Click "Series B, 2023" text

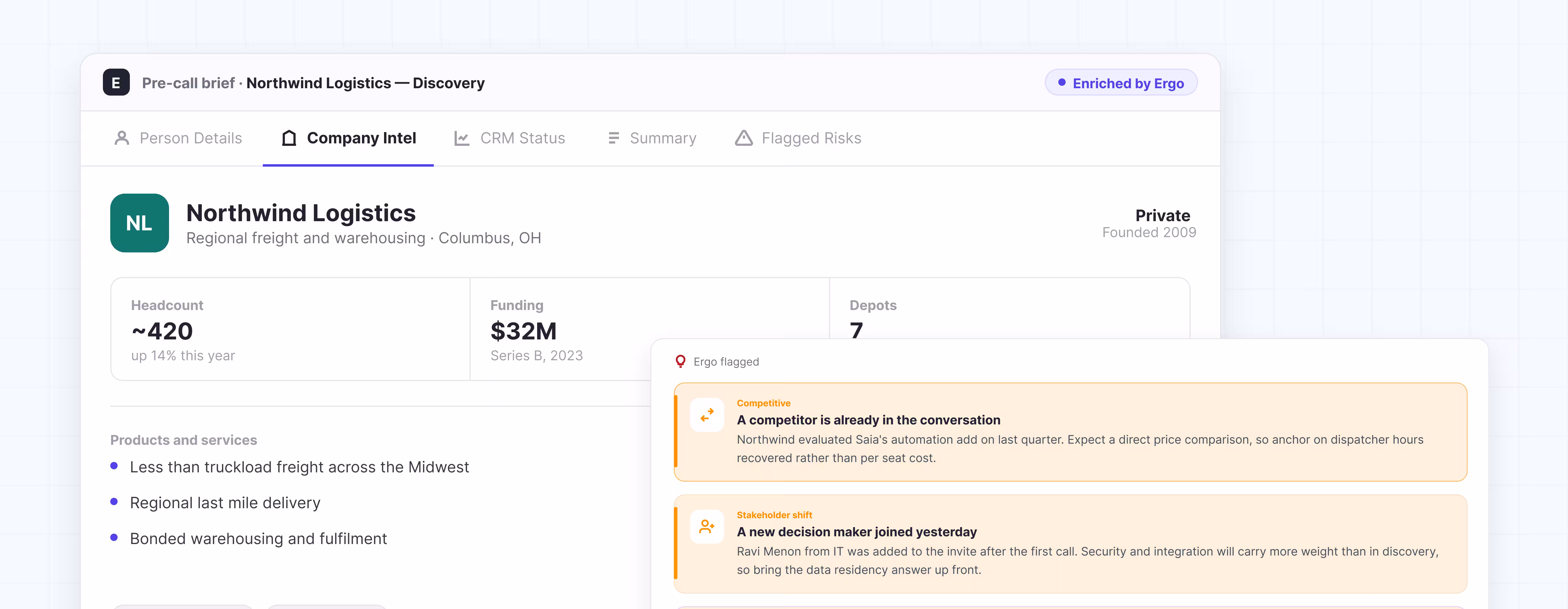(536, 356)
